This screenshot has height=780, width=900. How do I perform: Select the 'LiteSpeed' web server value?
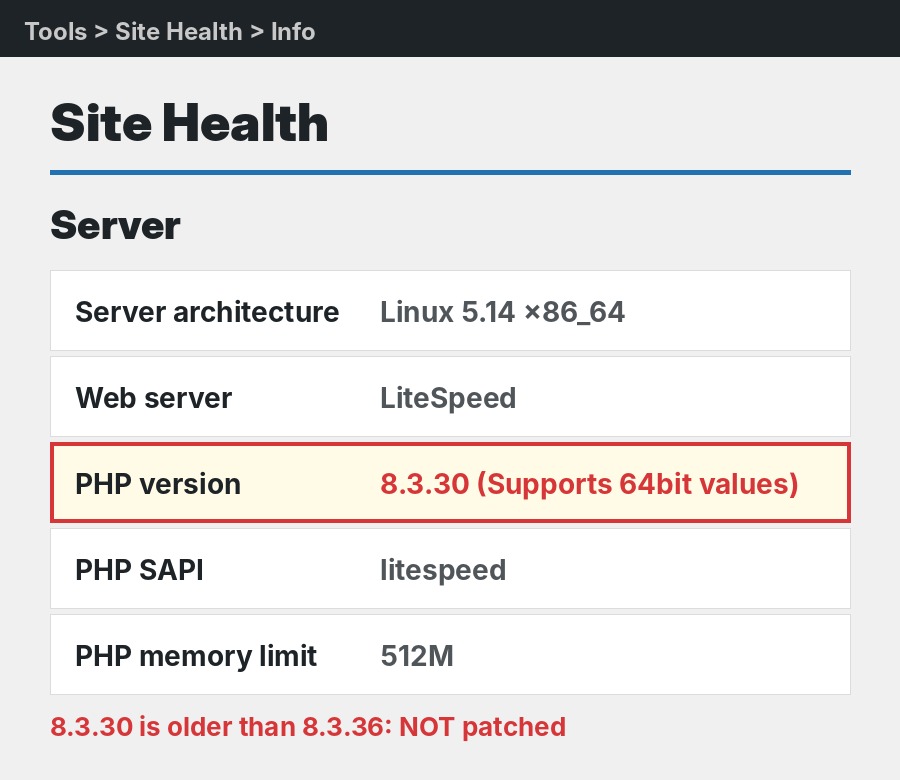coord(448,398)
